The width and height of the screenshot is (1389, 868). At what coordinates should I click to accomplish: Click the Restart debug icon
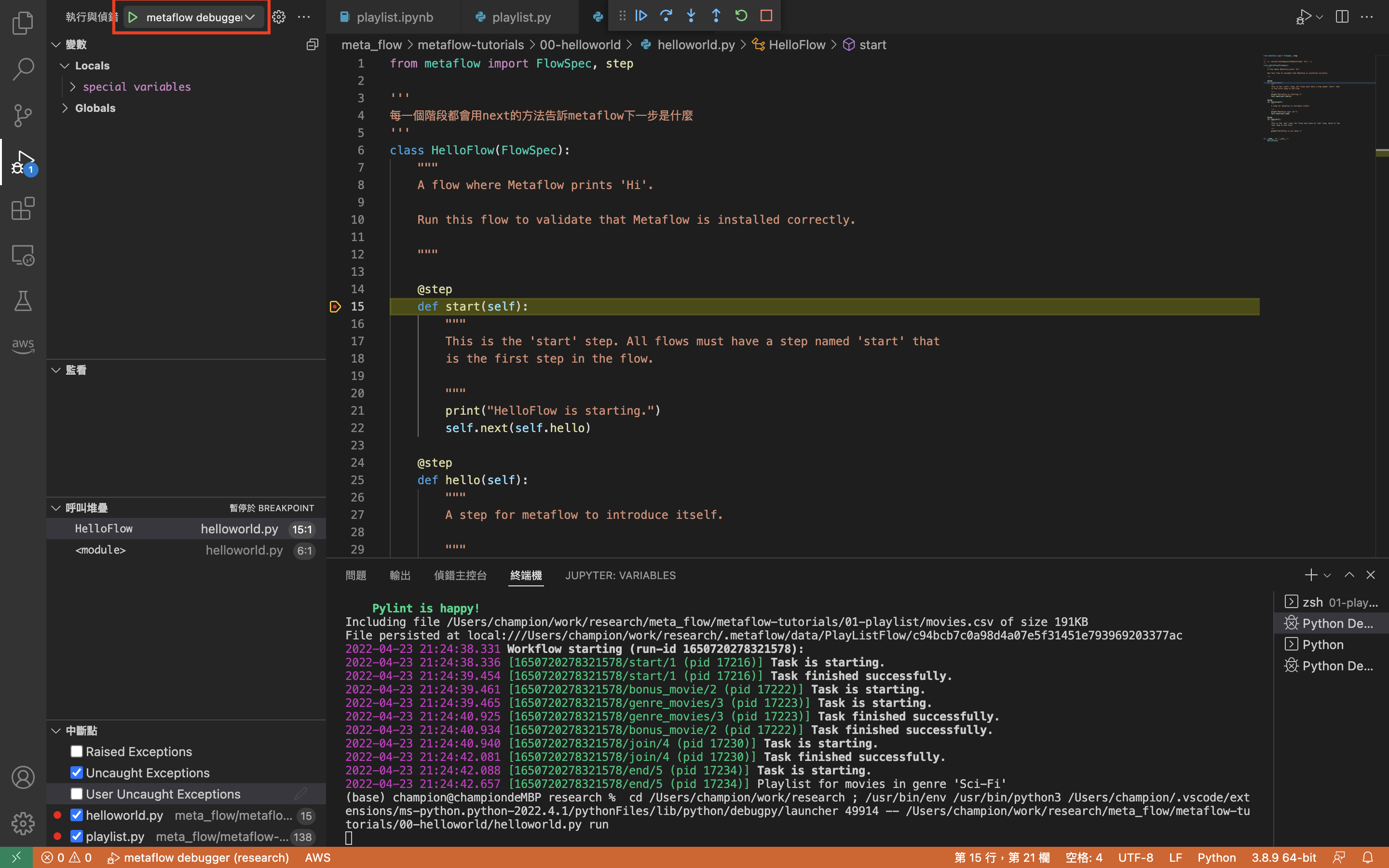click(741, 16)
